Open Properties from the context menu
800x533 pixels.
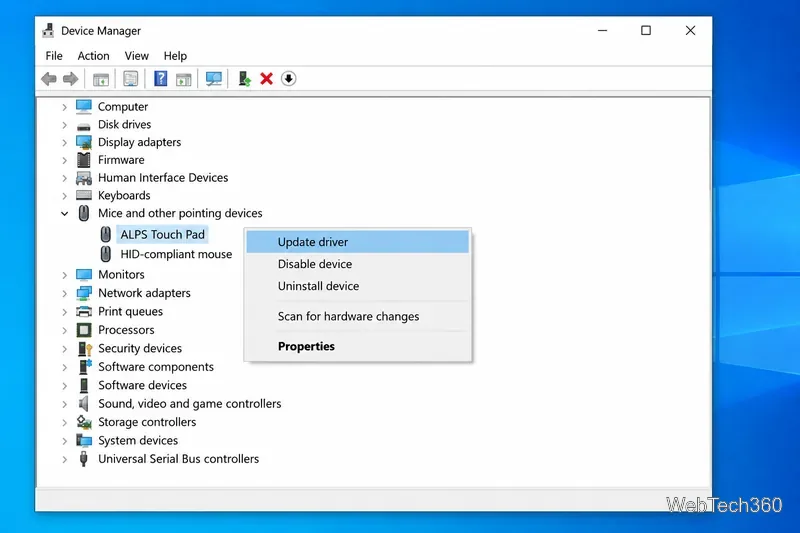click(358, 346)
